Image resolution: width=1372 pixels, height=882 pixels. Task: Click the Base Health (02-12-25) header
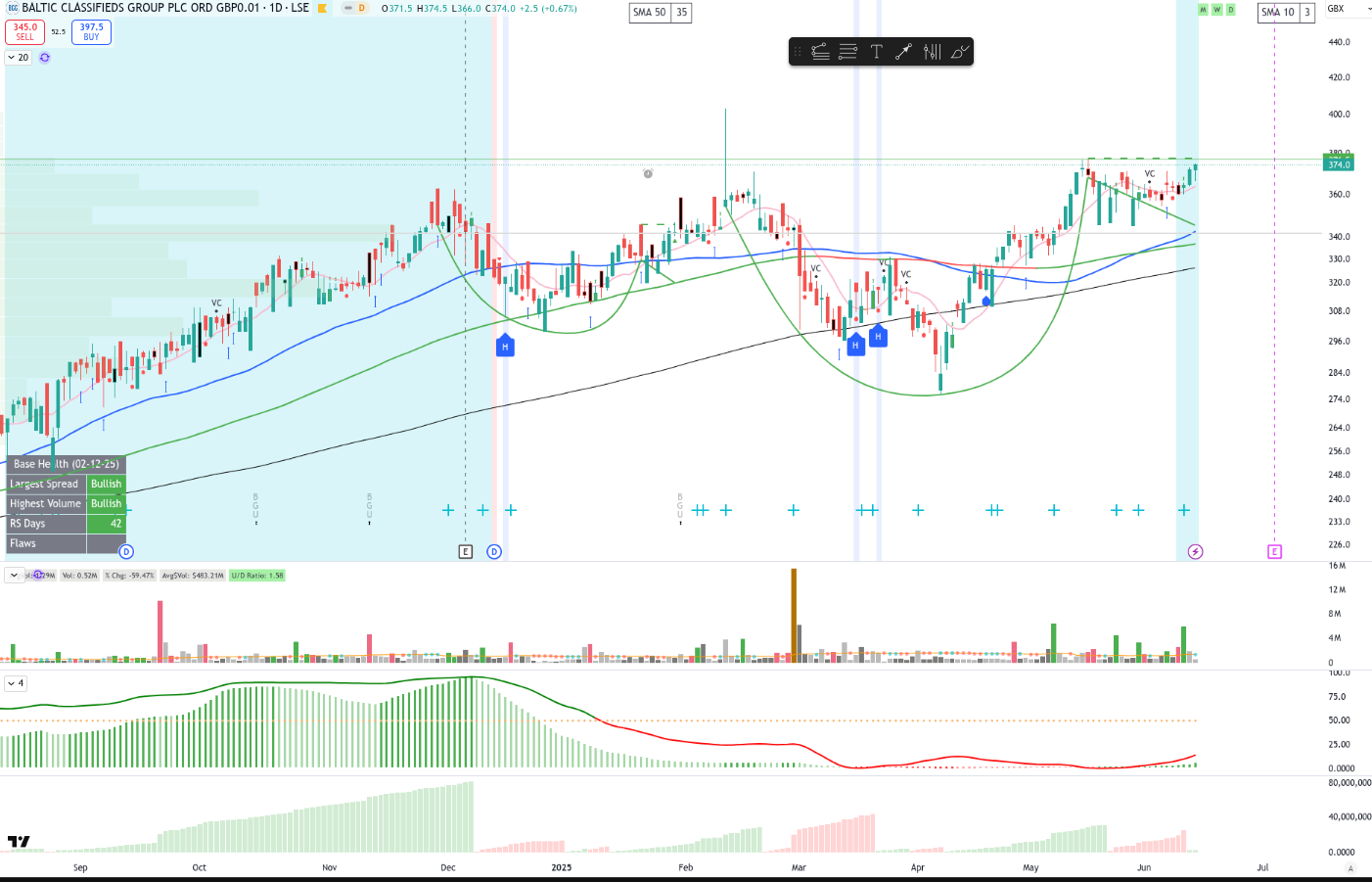[66, 464]
